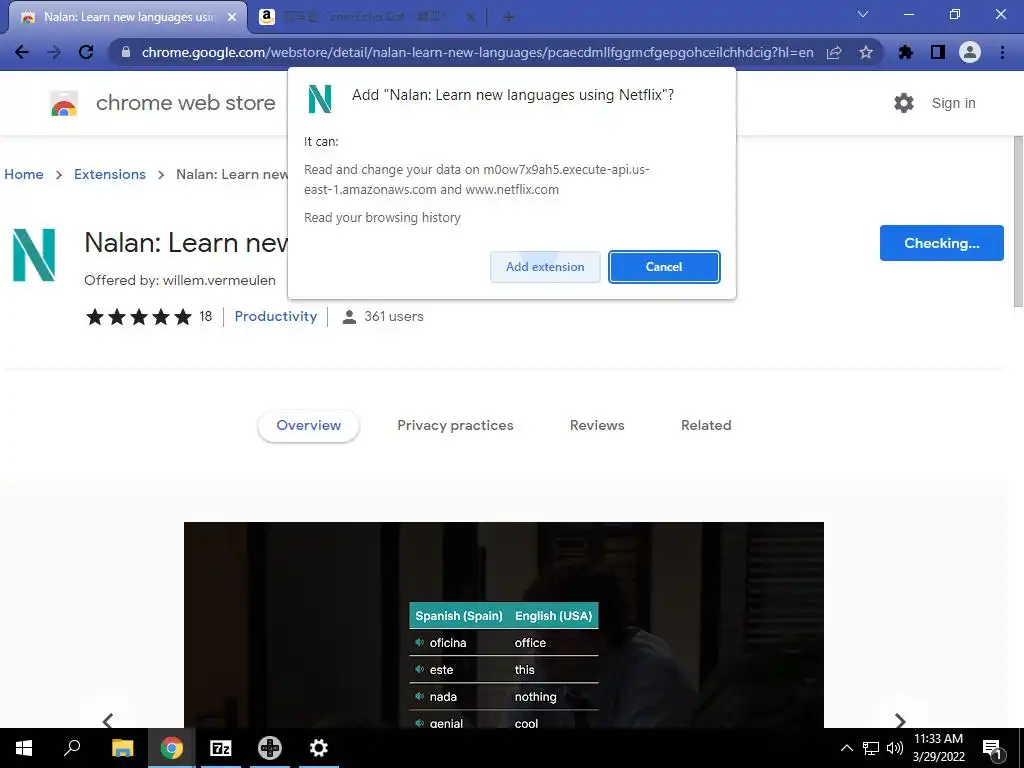Show previous screenshot with left arrow

coord(108,720)
